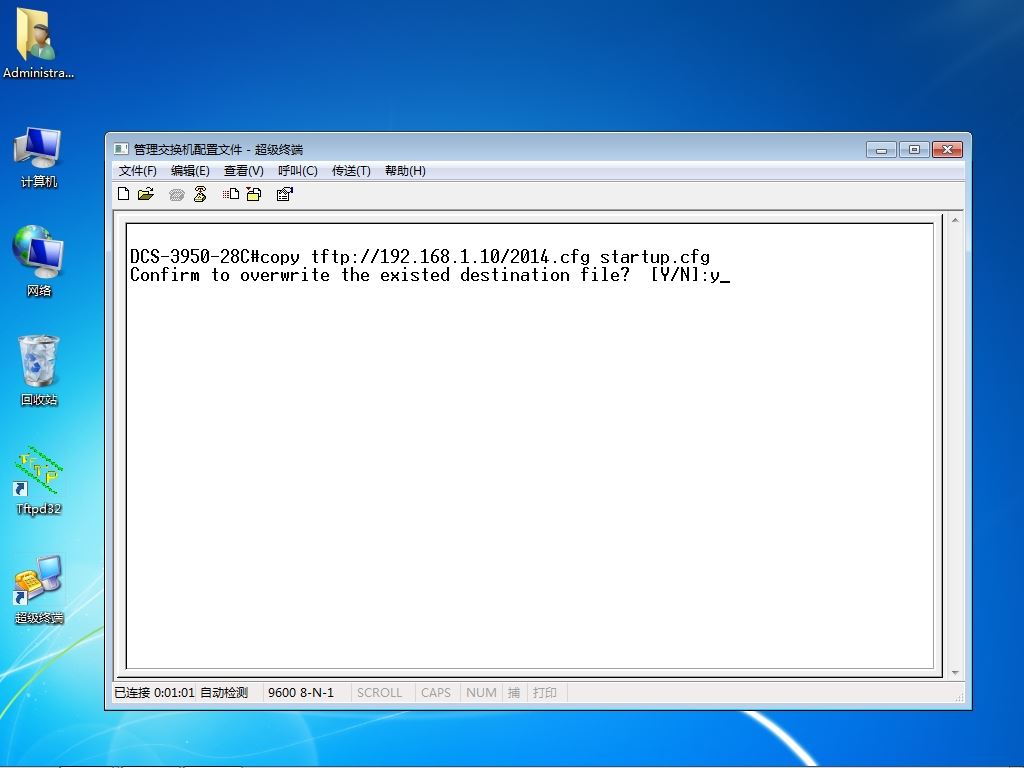Minimize the 超级终端 window

(881, 150)
